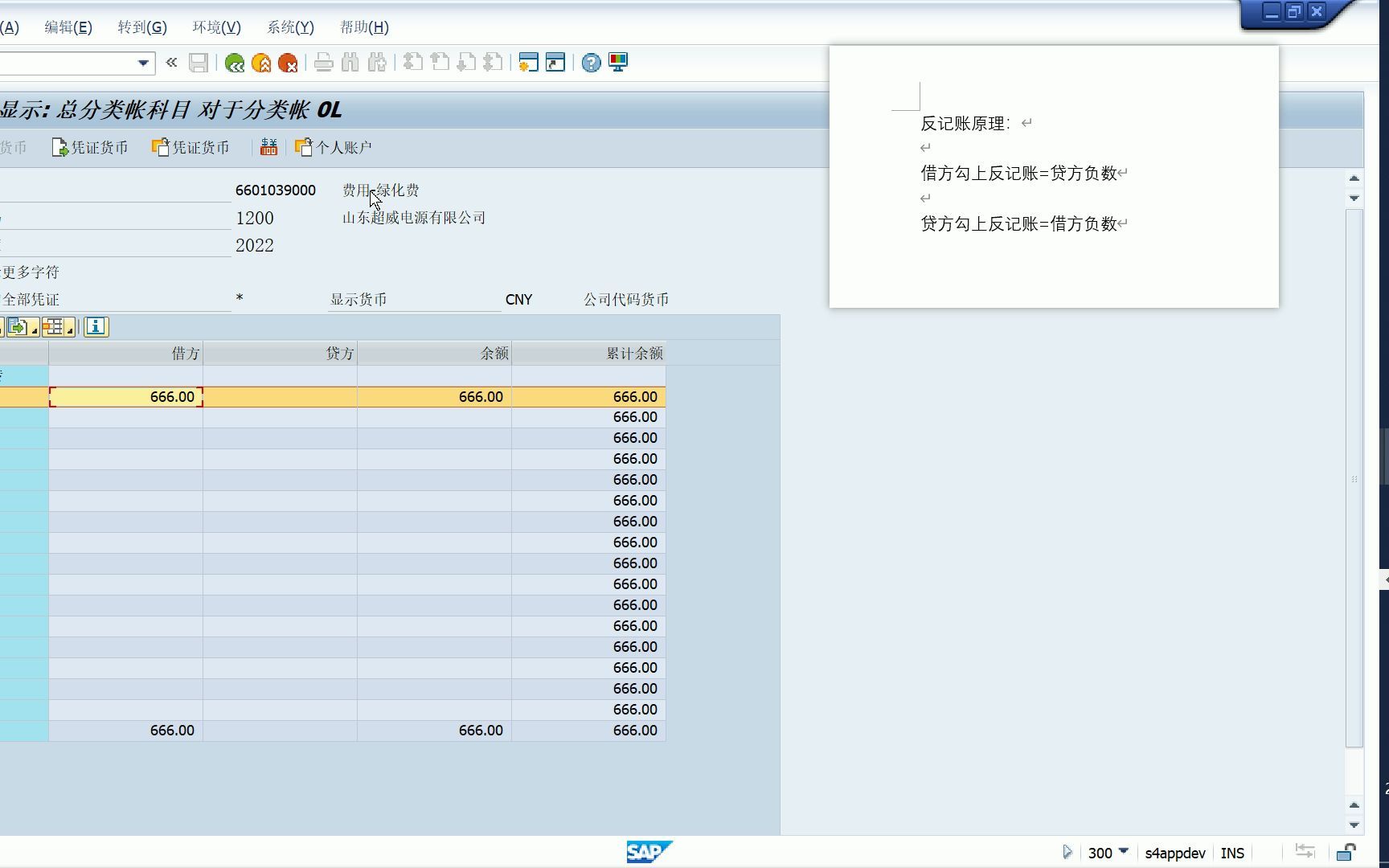Open the command field dropdown arrow
Image resolution: width=1389 pixels, height=868 pixels.
click(143, 63)
